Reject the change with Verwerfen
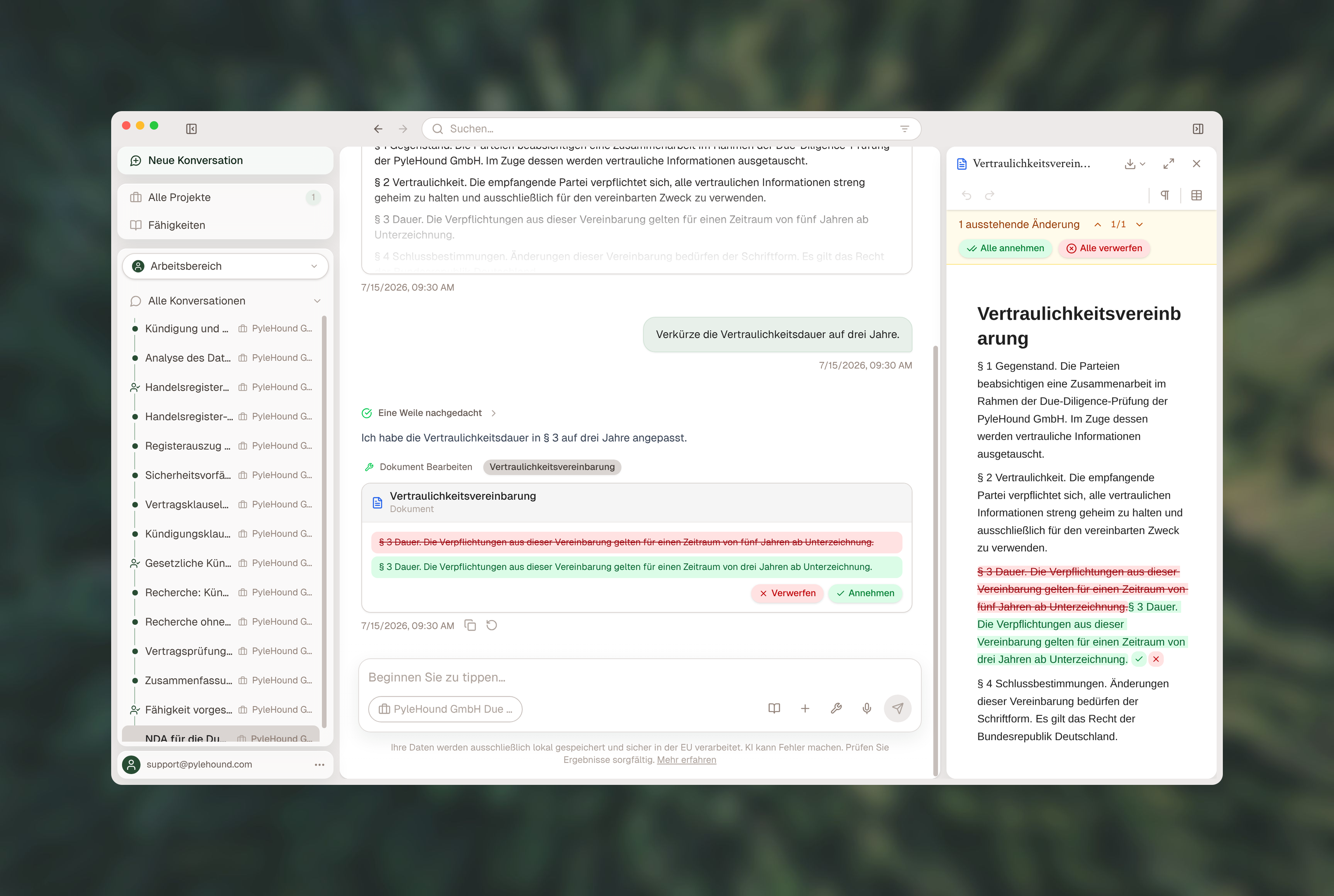The width and height of the screenshot is (1334, 896). click(787, 593)
